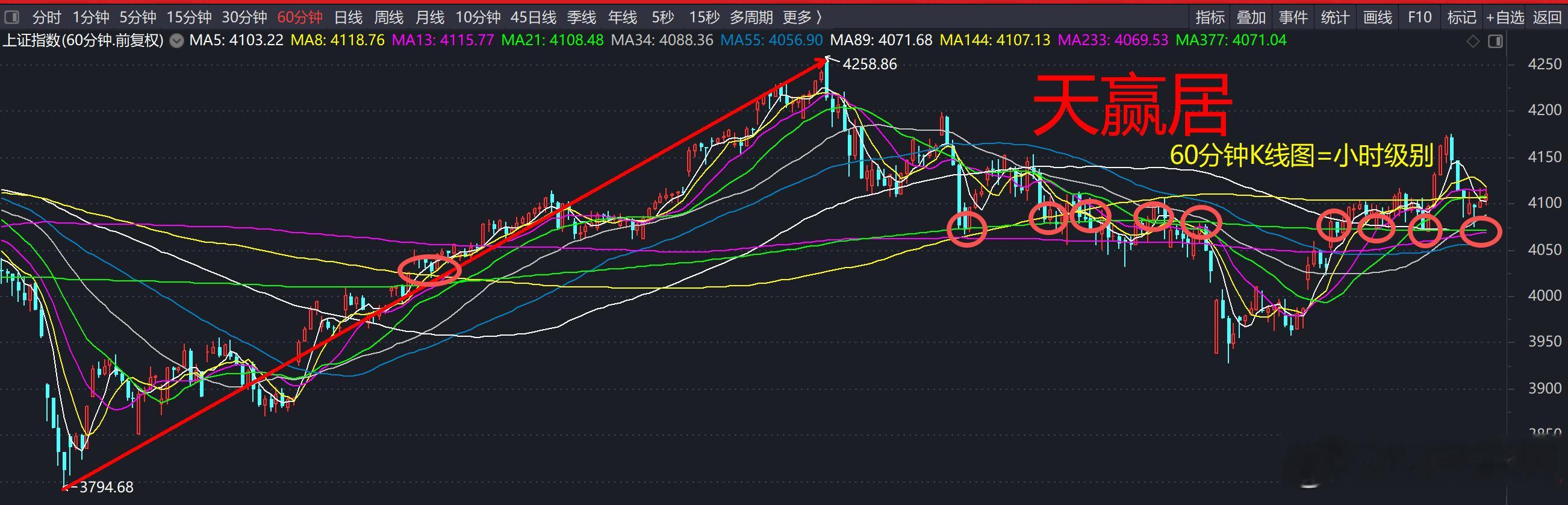Screen dimensions: 1568x505
Task: Switch to the 日线 daily chart
Action: coord(348,17)
